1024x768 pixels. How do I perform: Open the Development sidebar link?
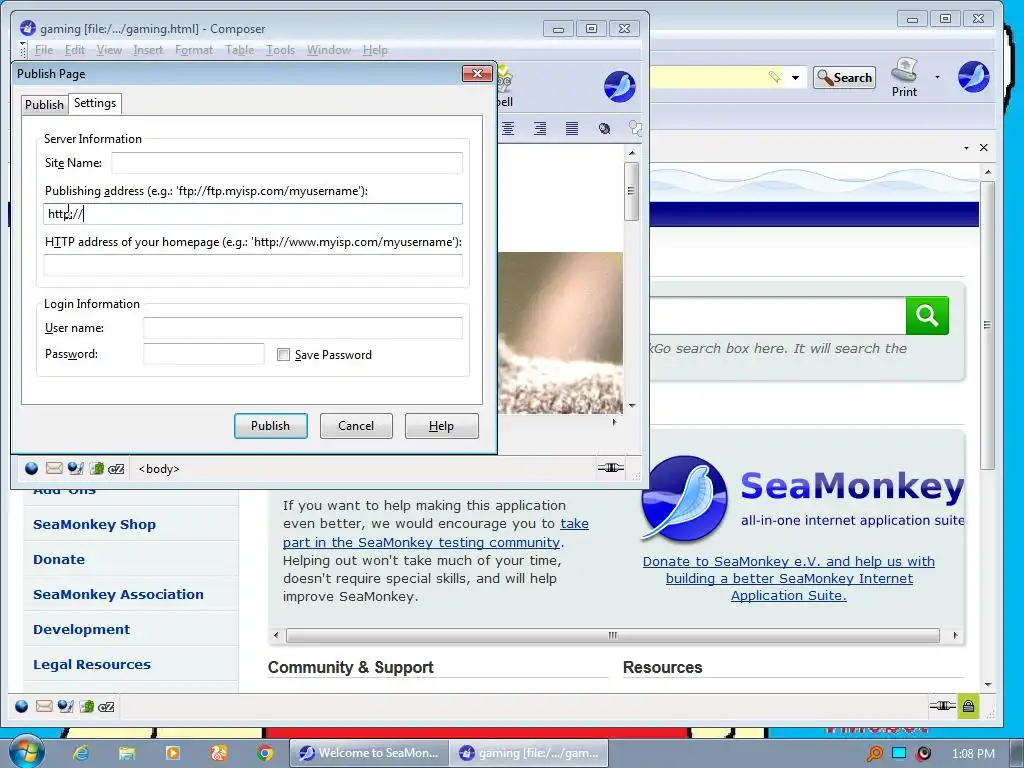(x=82, y=630)
